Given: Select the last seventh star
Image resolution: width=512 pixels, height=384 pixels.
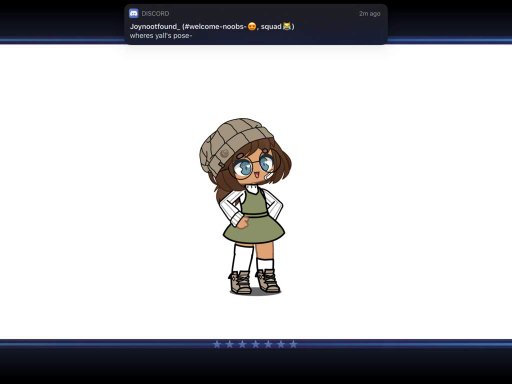Looking at the screenshot, I should pos(293,344).
